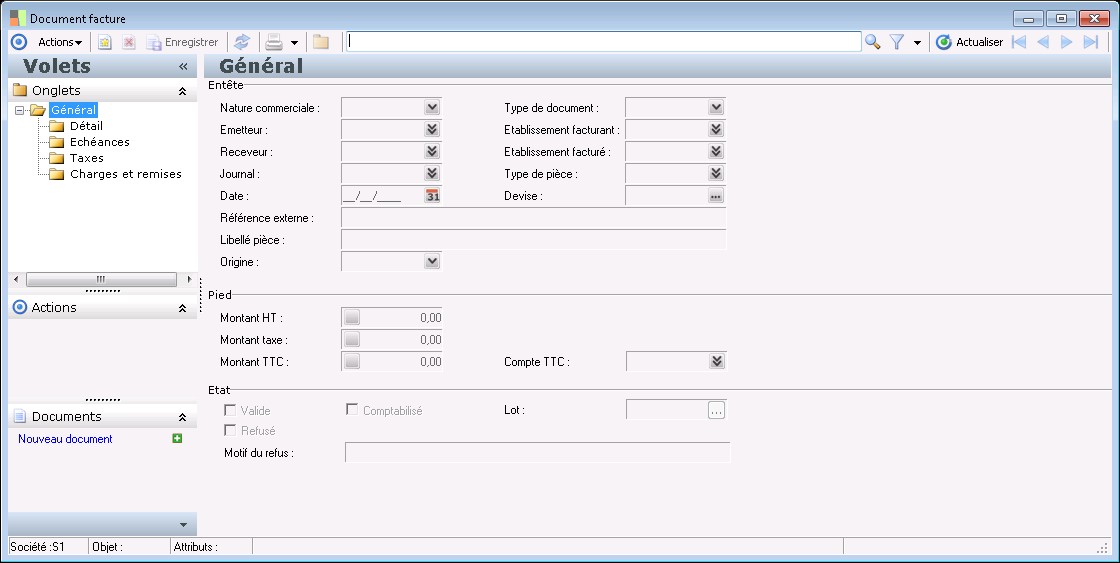Click the red delete icon in toolbar
The width and height of the screenshot is (1120, 563).
click(129, 42)
